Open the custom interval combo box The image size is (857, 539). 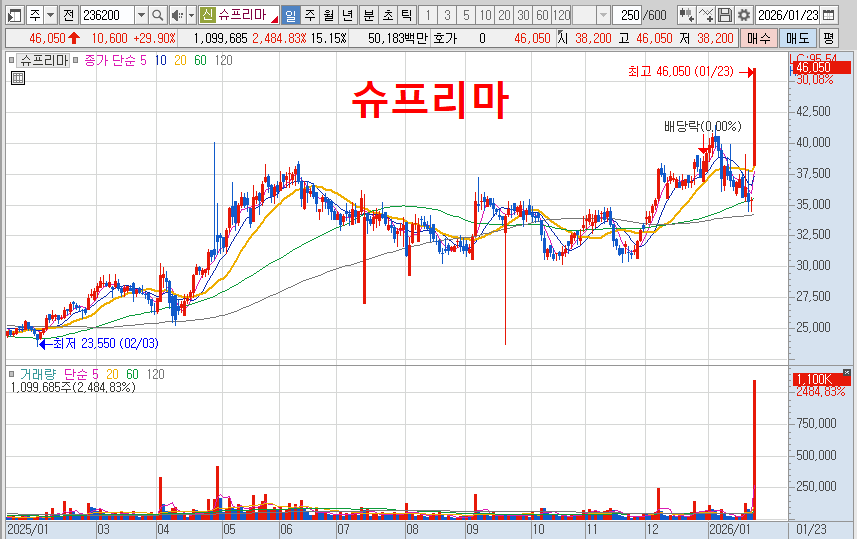tap(591, 15)
